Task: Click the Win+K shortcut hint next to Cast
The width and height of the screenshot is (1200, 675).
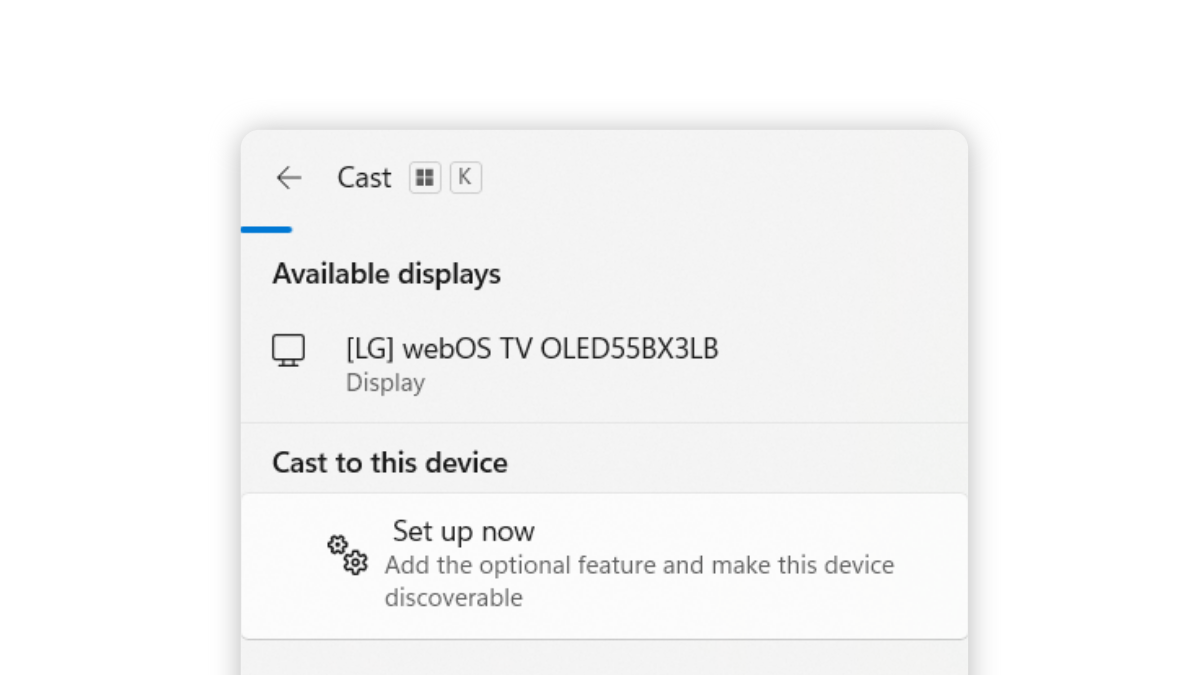Action: click(445, 176)
